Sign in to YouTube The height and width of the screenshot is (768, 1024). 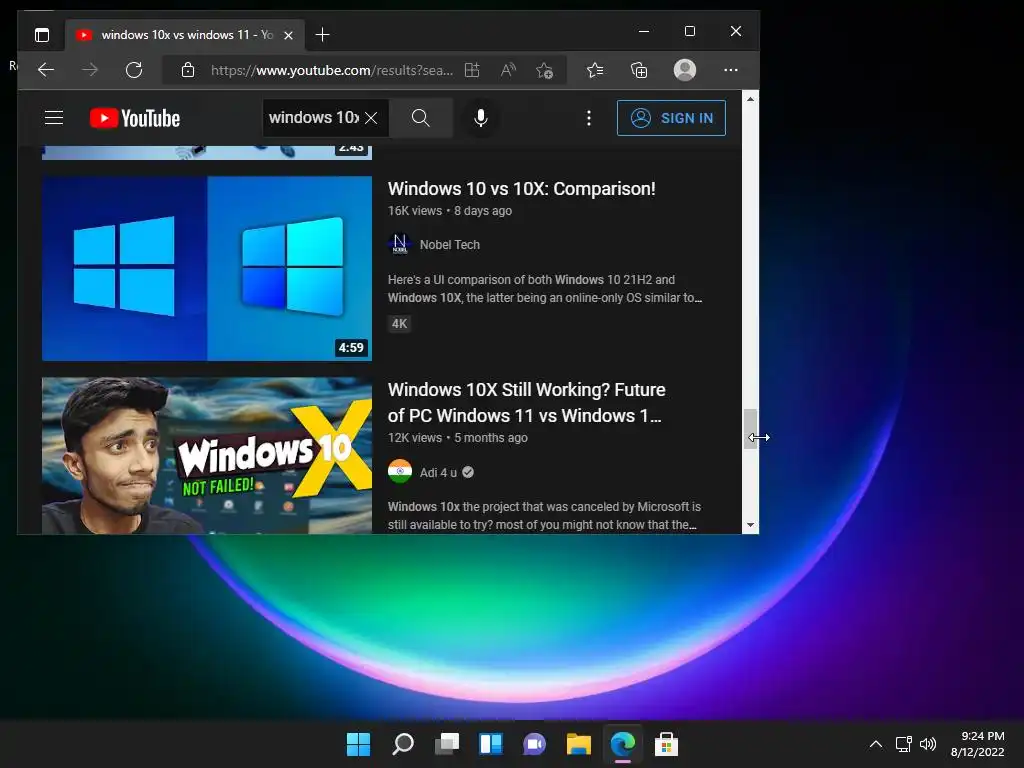click(x=671, y=118)
